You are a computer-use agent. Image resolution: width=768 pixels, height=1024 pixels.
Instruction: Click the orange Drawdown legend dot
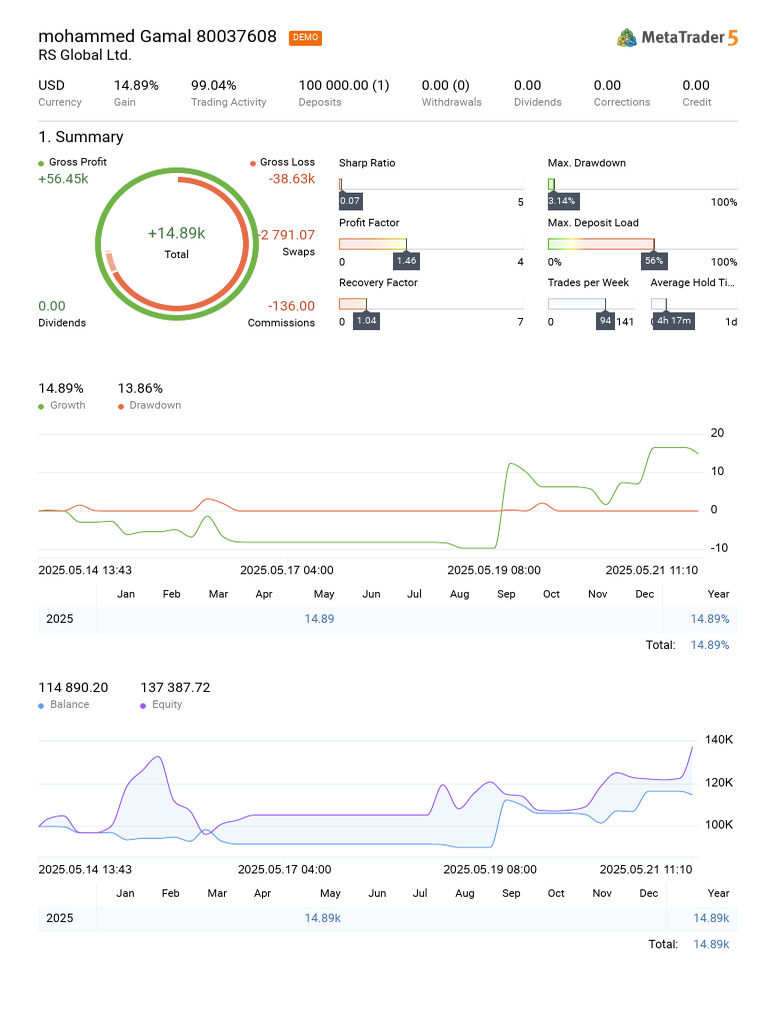121,406
